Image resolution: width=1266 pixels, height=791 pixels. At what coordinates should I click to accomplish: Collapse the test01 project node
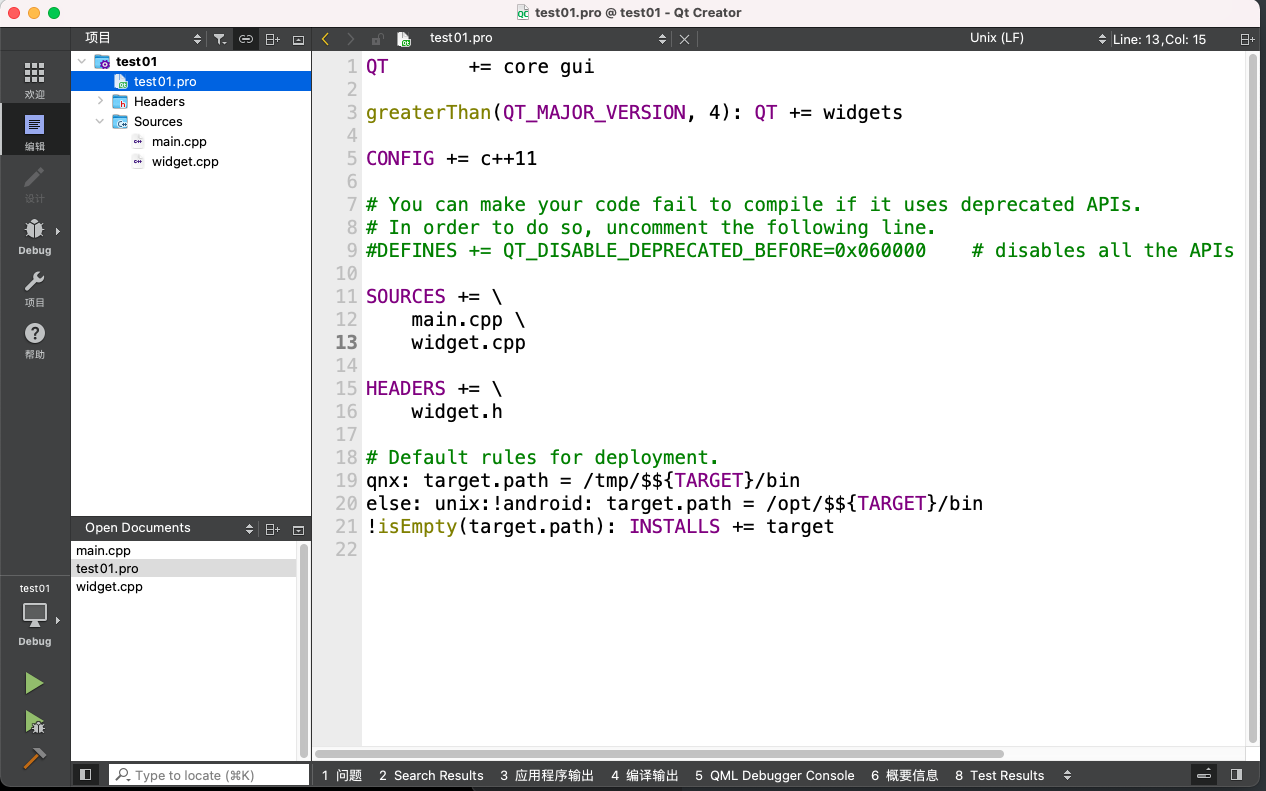tap(82, 62)
